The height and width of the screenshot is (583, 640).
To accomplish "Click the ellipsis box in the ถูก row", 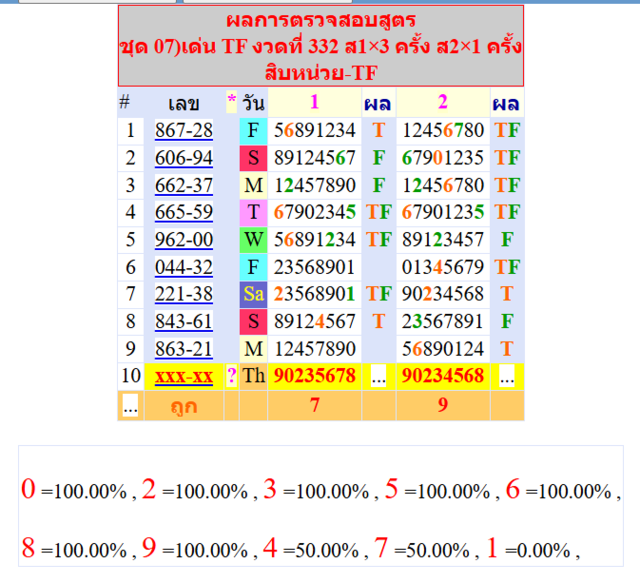I will coord(130,406).
